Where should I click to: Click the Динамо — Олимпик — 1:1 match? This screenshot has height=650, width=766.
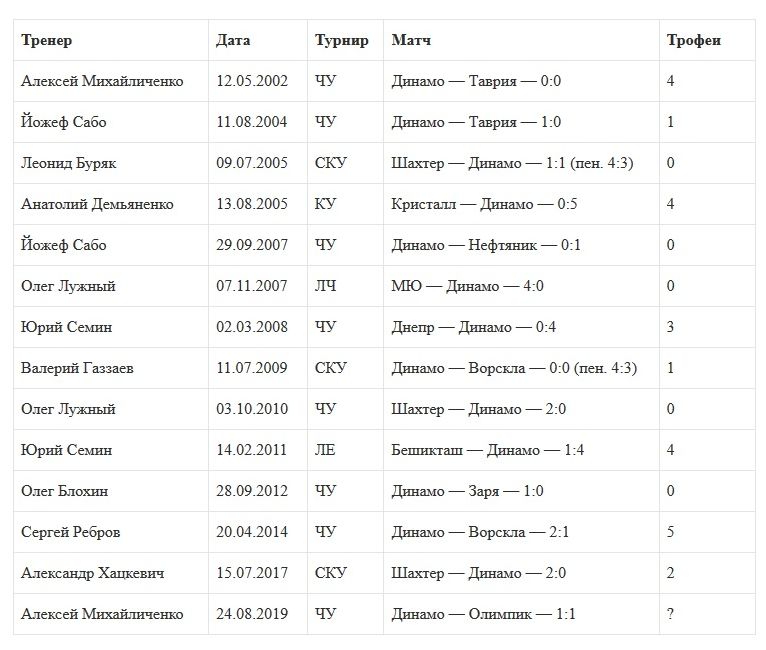click(484, 614)
